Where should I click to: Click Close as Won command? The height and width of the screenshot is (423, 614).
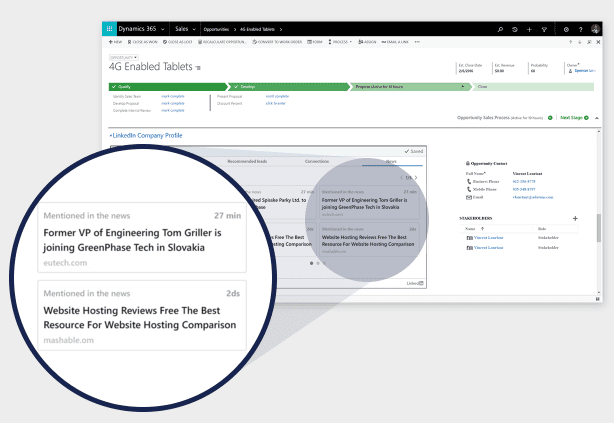pos(143,42)
